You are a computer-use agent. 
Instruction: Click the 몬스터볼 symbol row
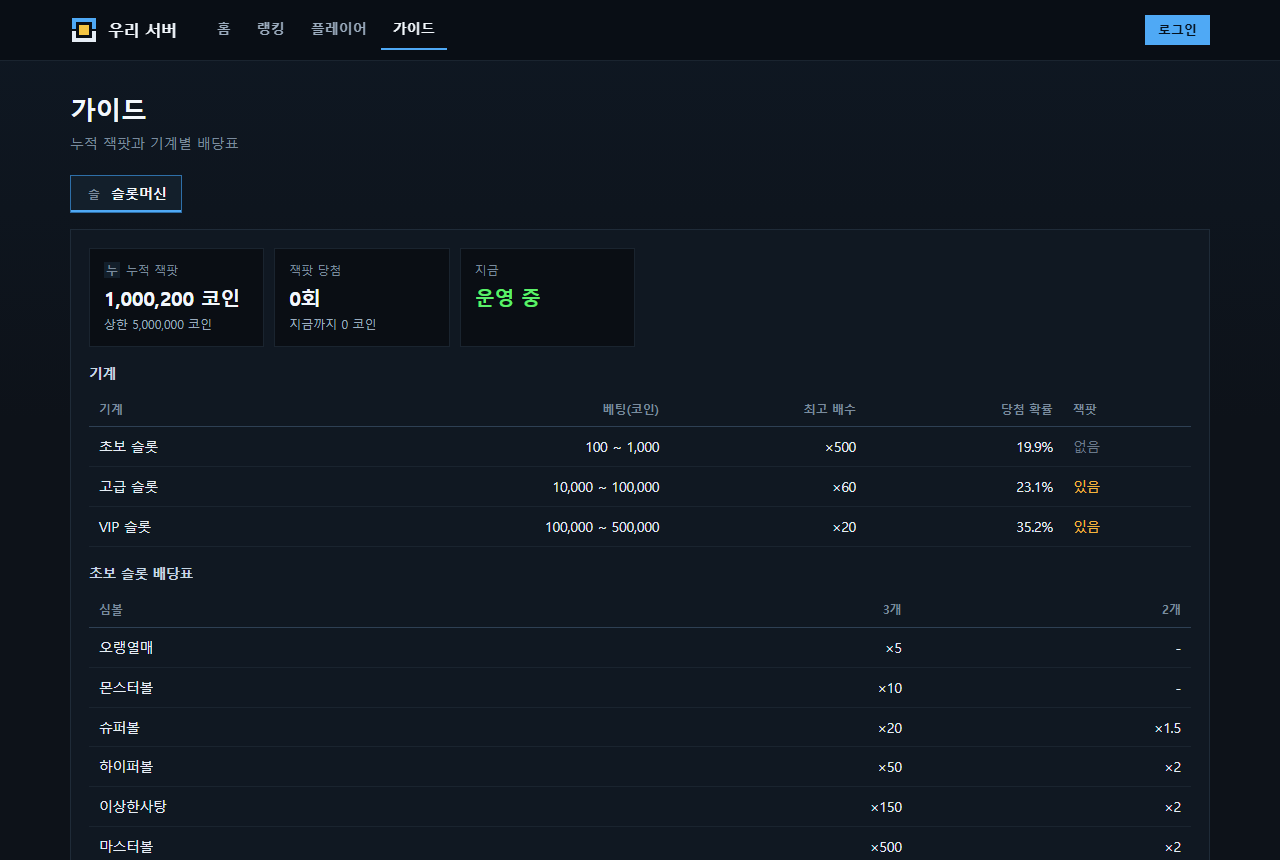[x=640, y=688]
